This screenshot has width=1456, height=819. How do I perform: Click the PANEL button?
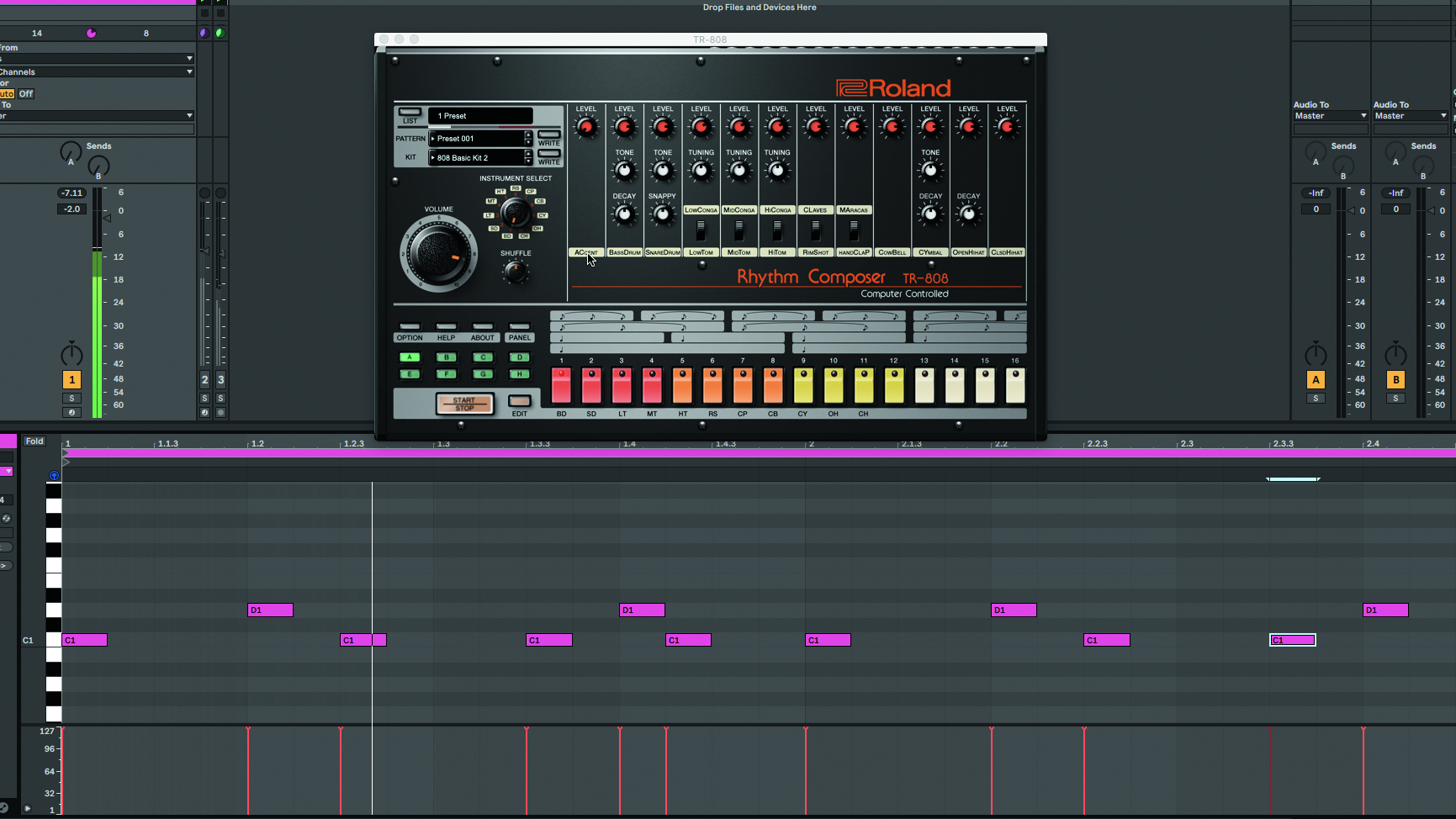point(520,326)
